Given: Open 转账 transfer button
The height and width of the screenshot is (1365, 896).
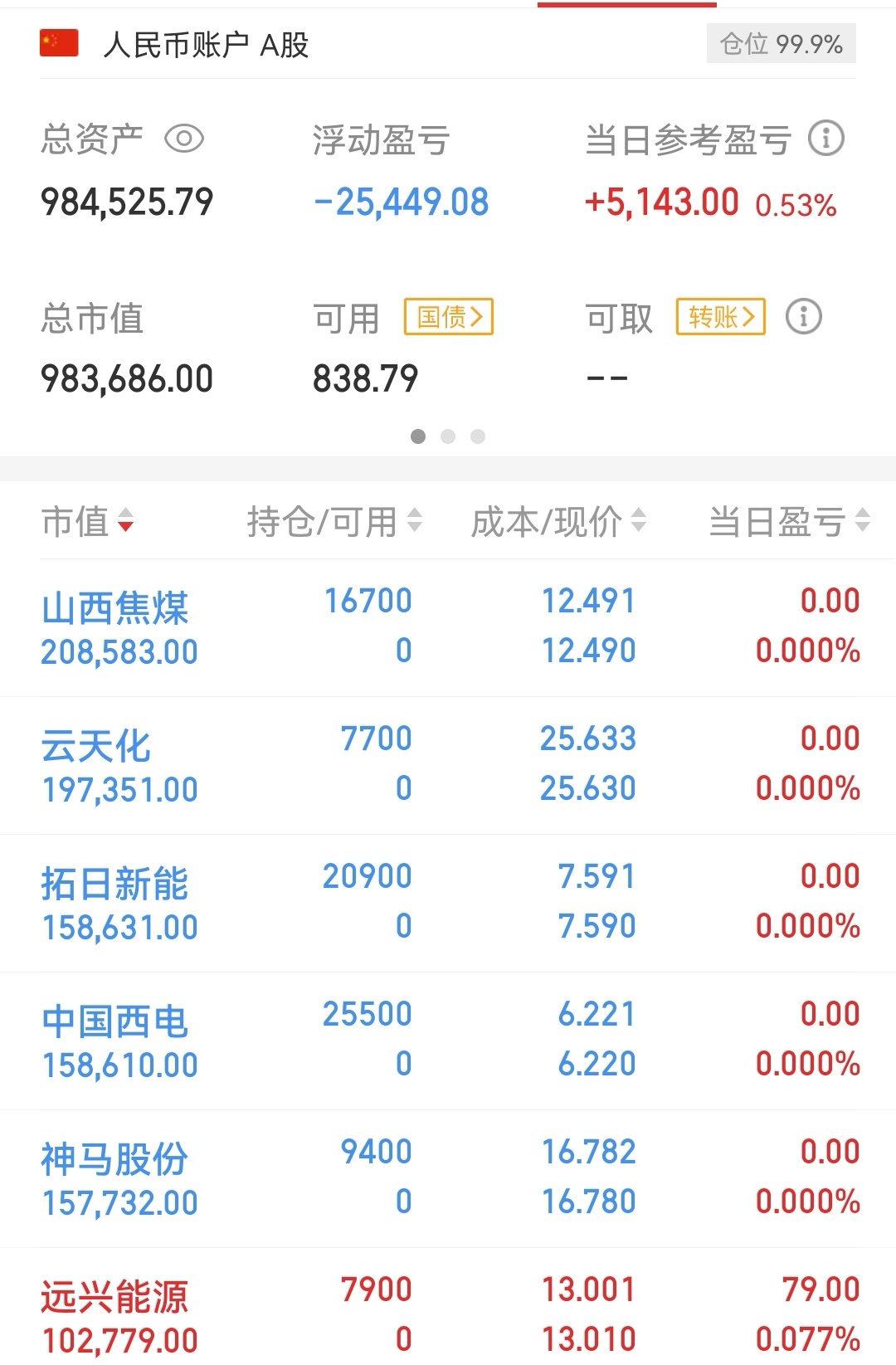Looking at the screenshot, I should point(721,316).
